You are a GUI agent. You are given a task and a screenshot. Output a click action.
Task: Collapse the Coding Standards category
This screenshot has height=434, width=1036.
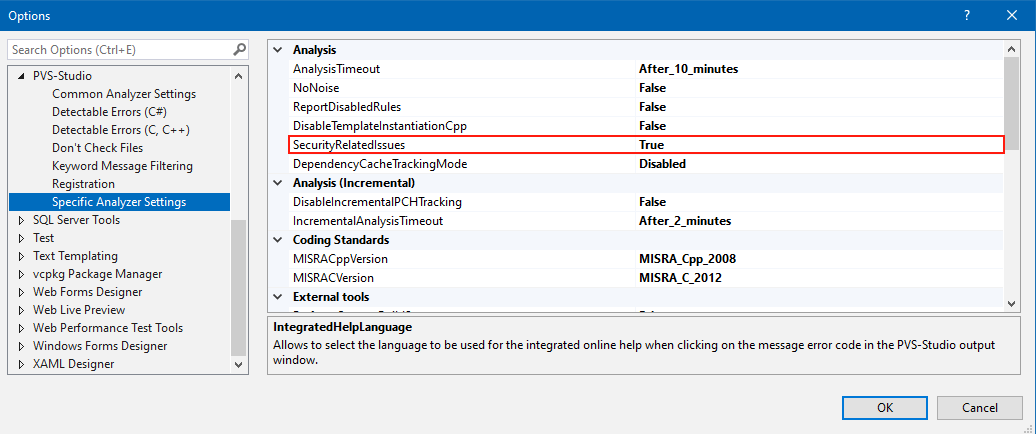[x=277, y=240]
